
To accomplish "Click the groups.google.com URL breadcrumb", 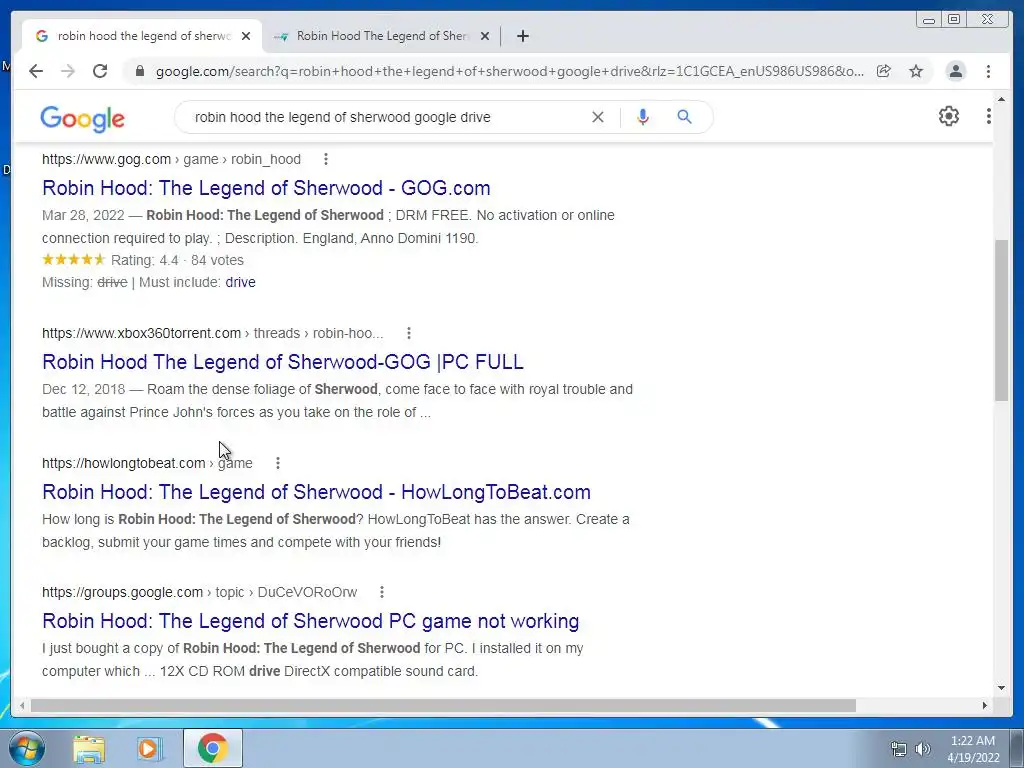I will pos(199,592).
